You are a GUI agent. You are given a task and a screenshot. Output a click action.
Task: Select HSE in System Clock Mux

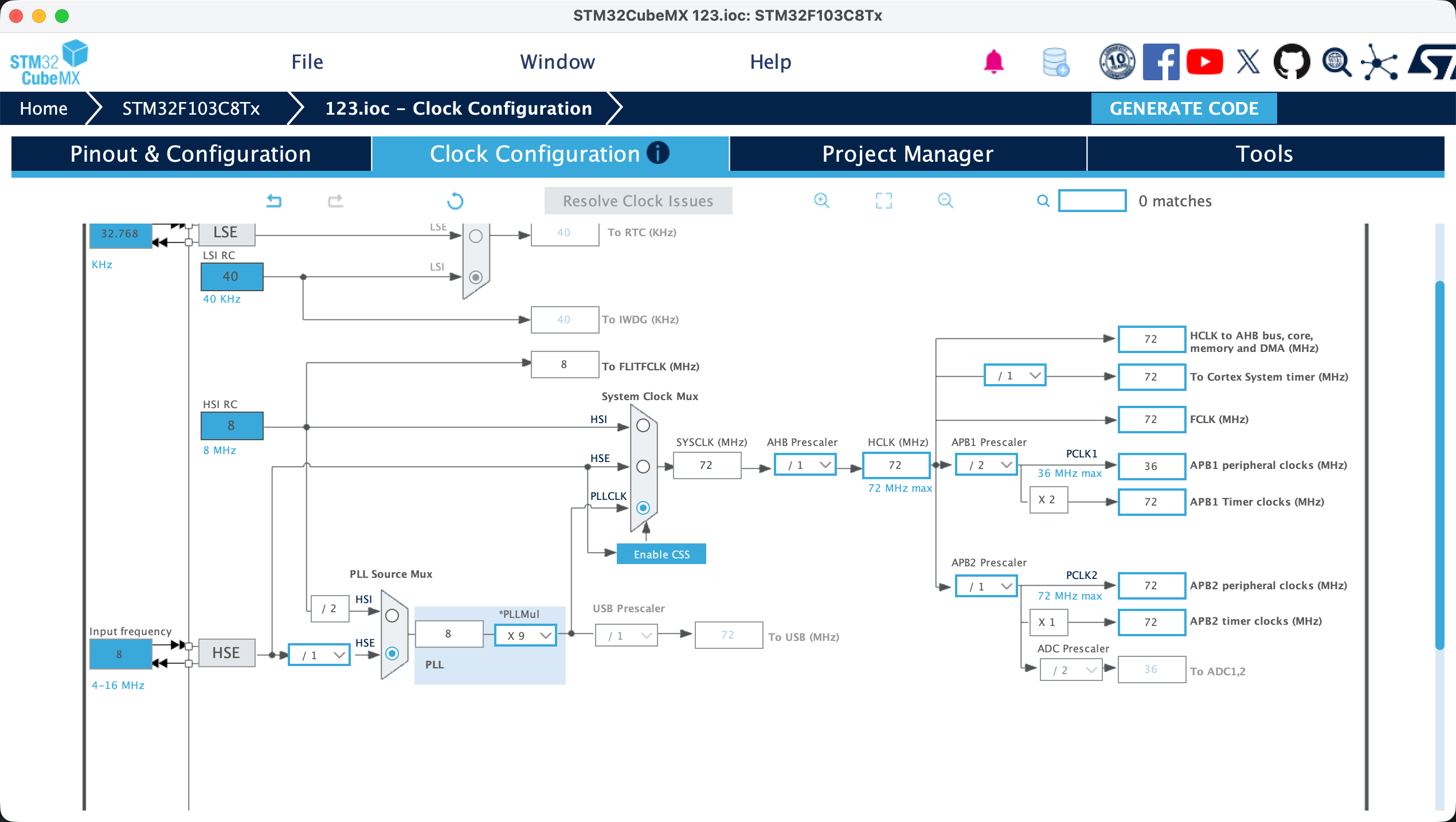(643, 467)
